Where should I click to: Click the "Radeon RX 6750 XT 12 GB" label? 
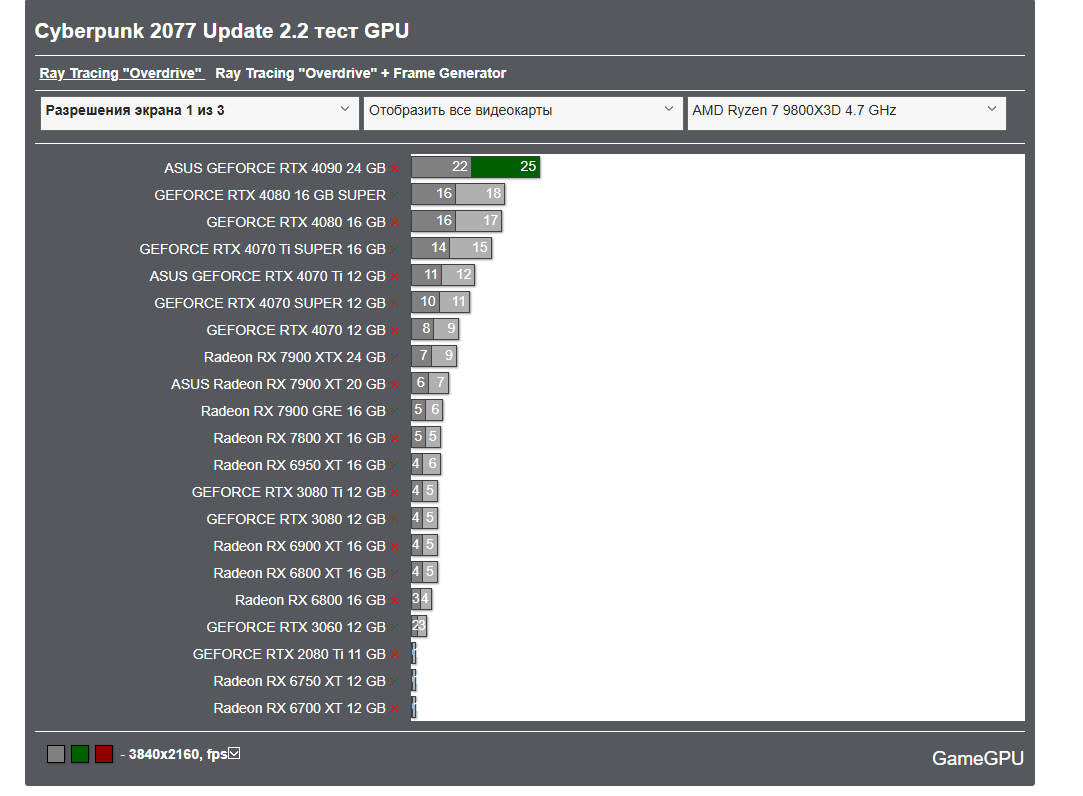point(300,681)
